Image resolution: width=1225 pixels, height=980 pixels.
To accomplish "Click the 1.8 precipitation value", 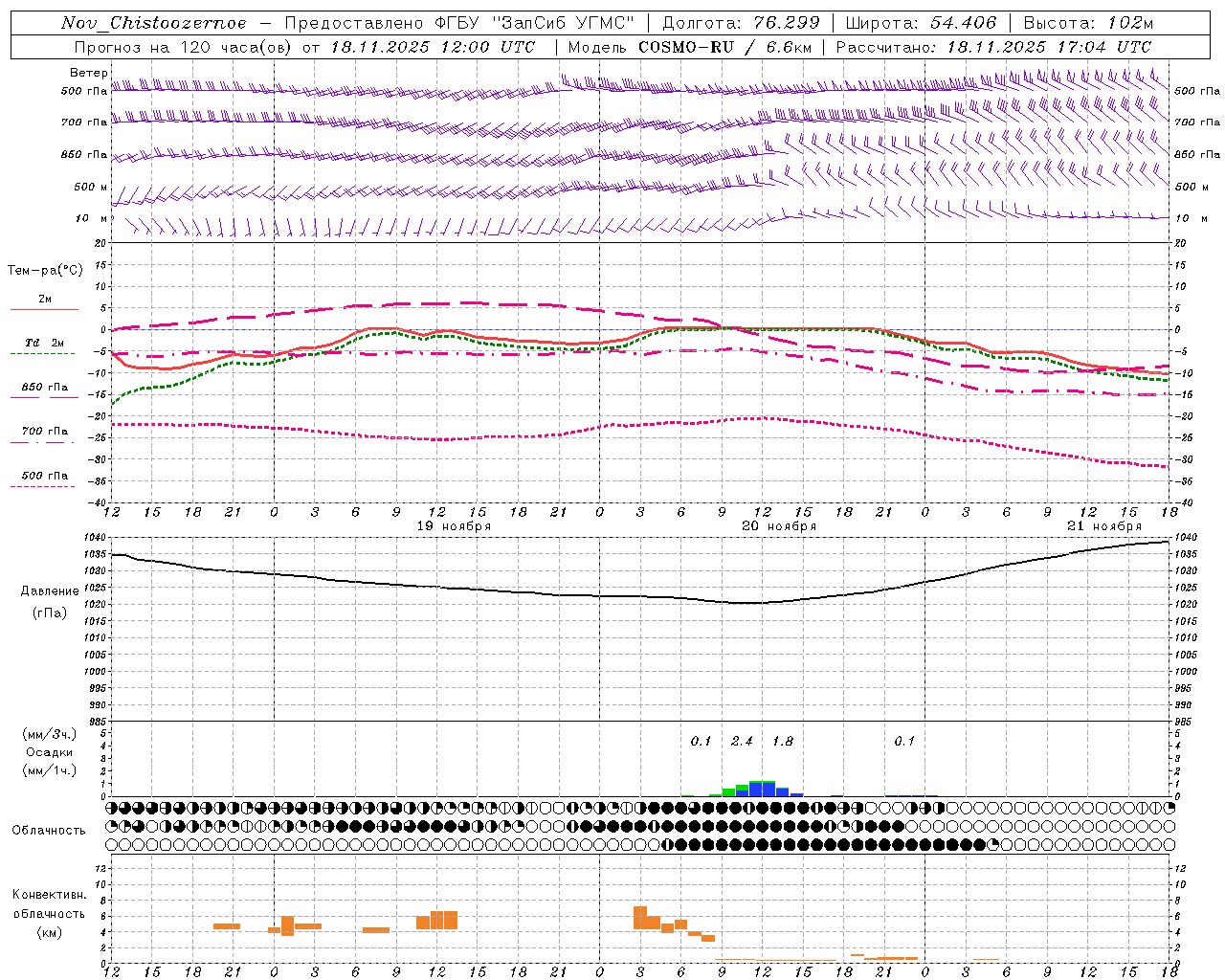I will pyautogui.click(x=782, y=741).
